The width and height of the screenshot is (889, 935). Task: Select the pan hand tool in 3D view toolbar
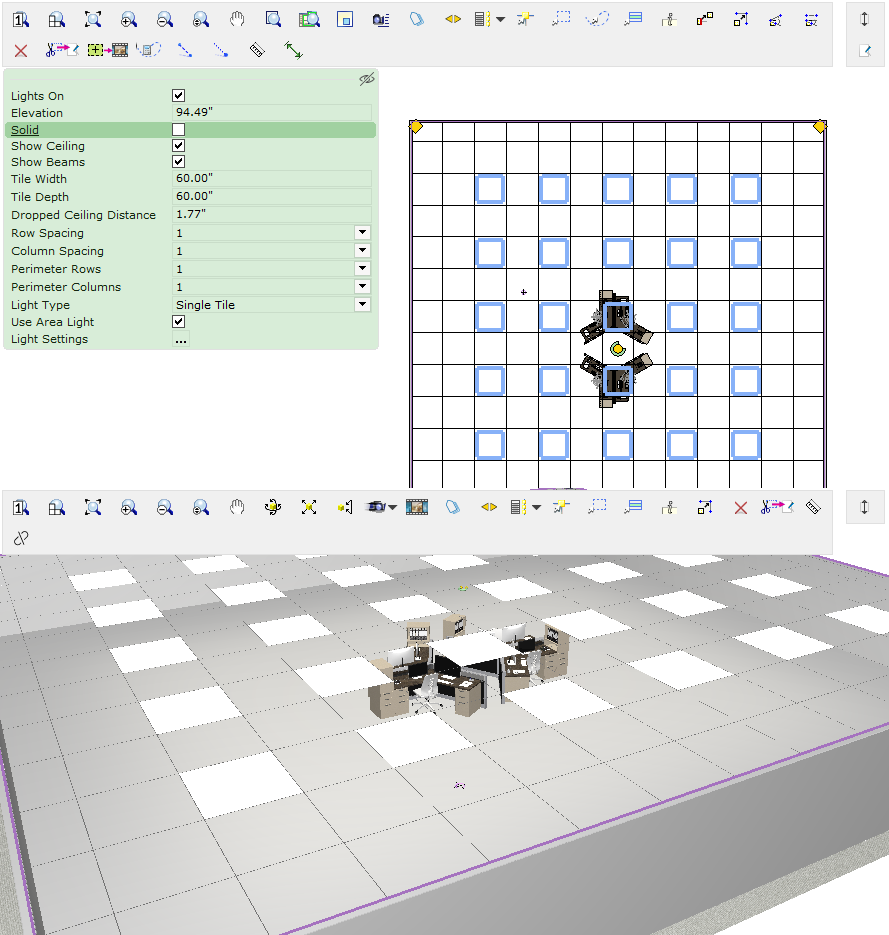237,507
